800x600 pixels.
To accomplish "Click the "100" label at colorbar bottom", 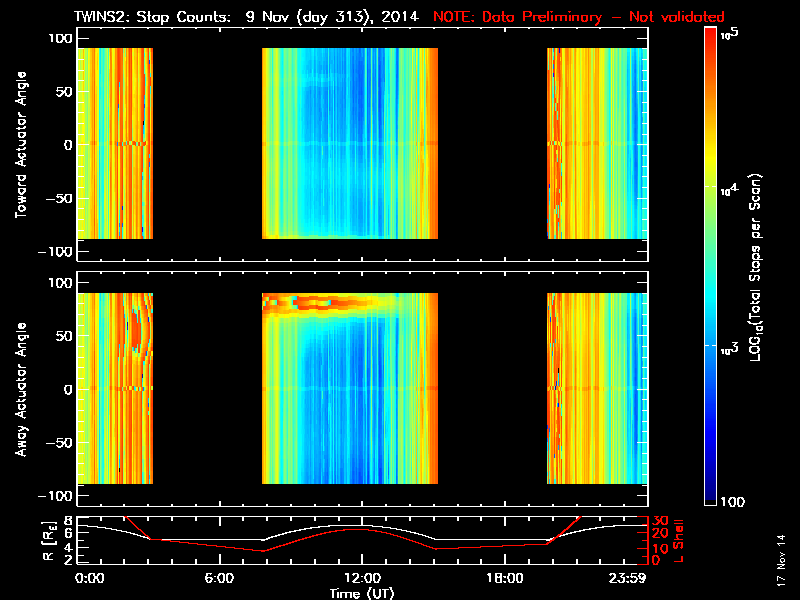I will click(x=733, y=502).
